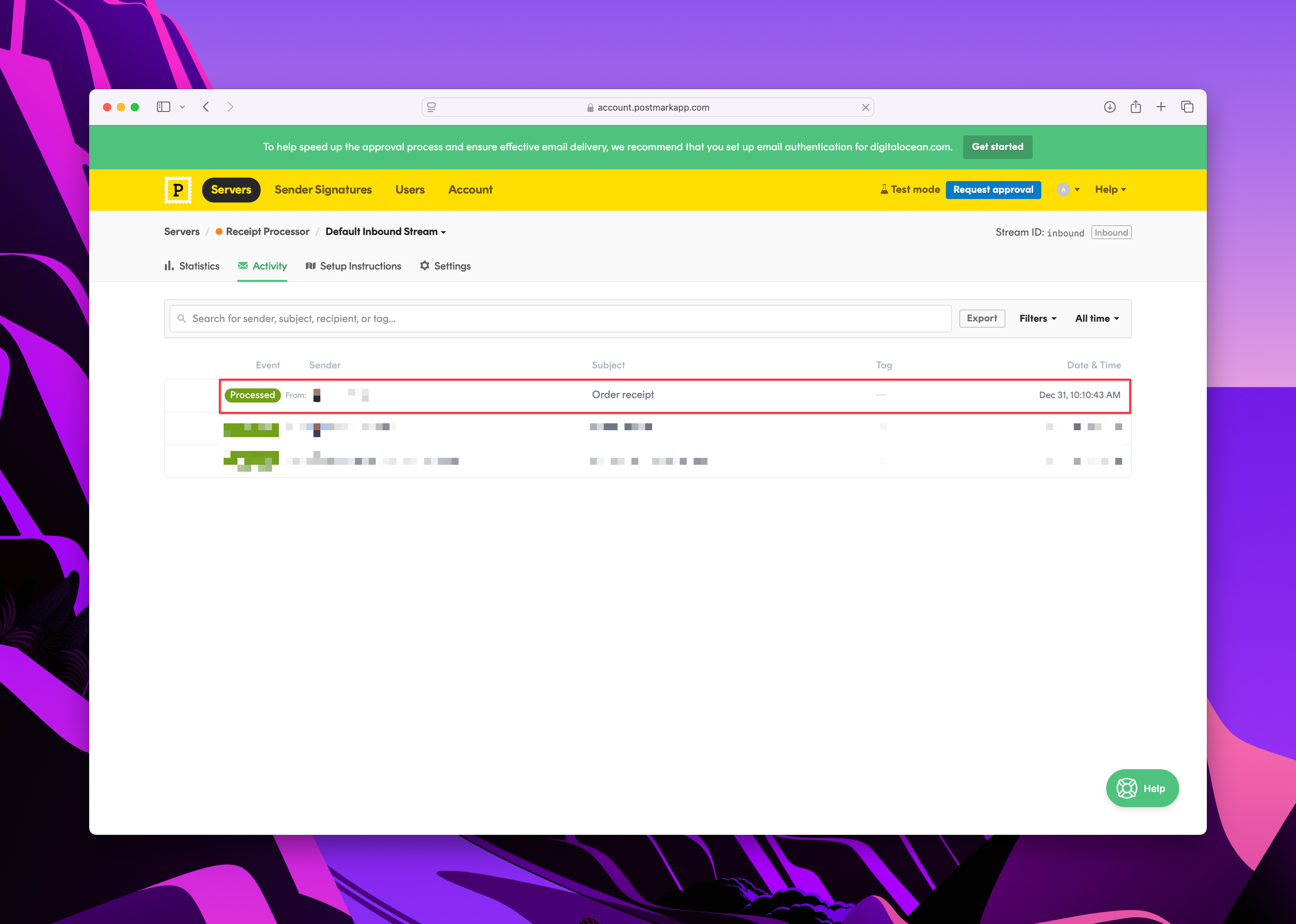The image size is (1296, 924).
Task: Switch to the Statistics tab
Action: pyautogui.click(x=192, y=266)
